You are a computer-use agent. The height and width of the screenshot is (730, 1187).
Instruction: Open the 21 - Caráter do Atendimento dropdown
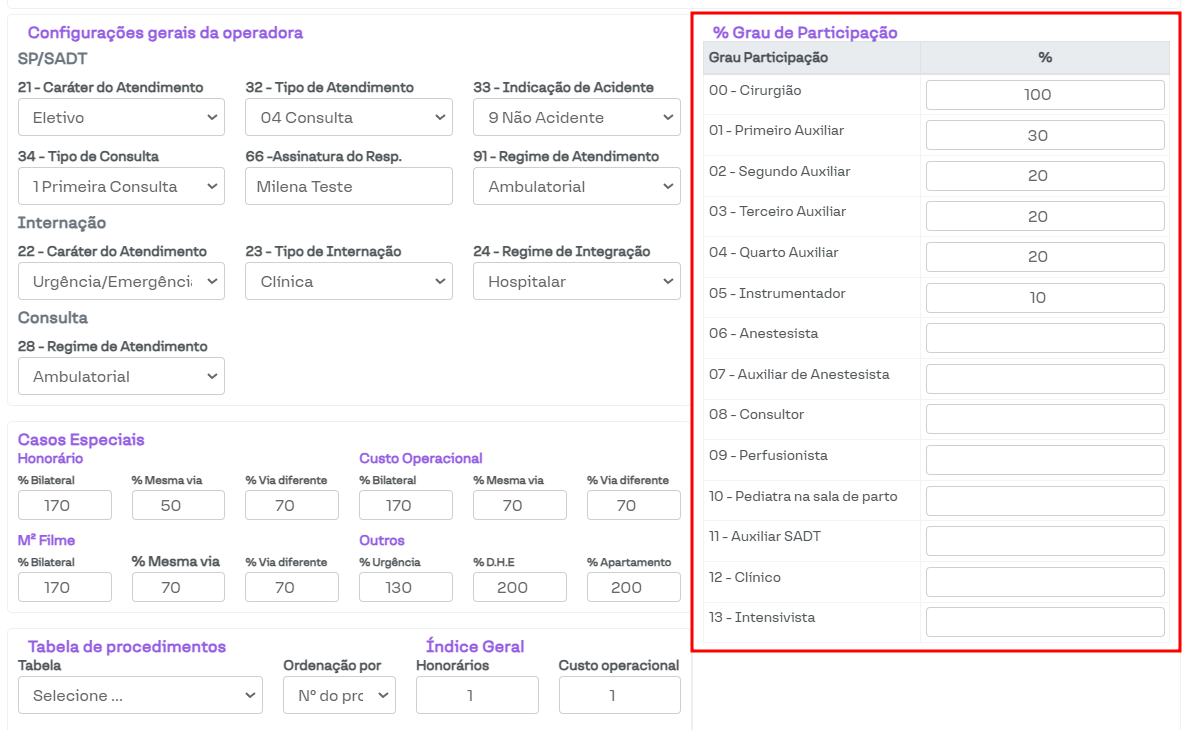[x=121, y=118]
